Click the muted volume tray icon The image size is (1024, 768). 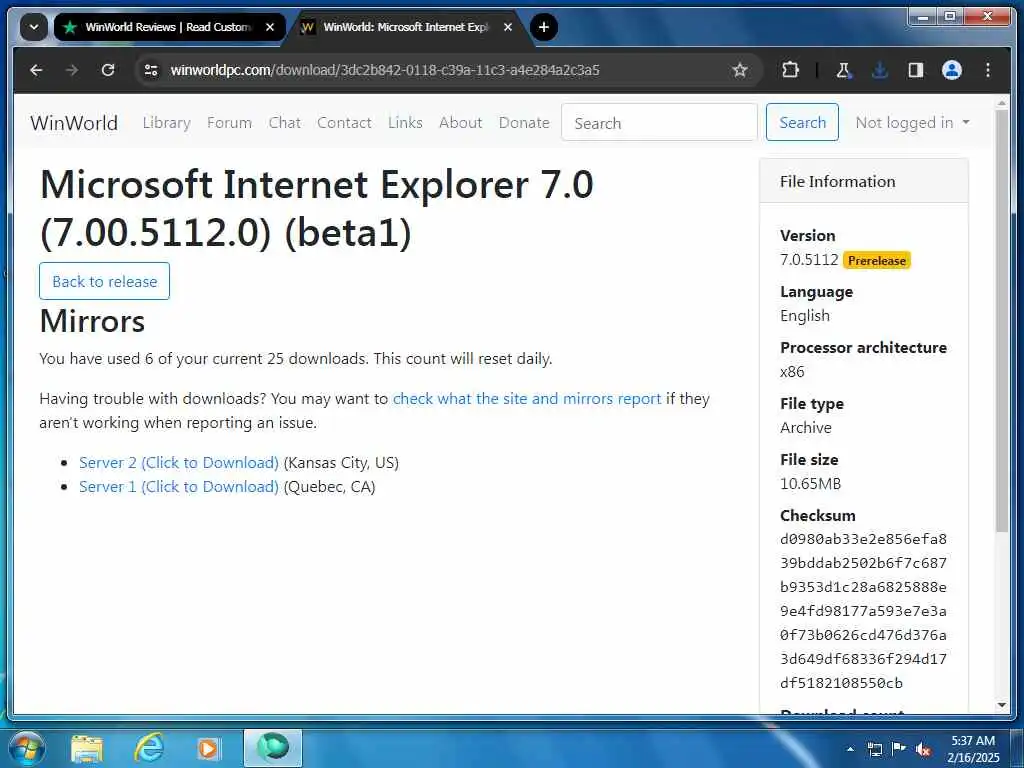(x=923, y=750)
